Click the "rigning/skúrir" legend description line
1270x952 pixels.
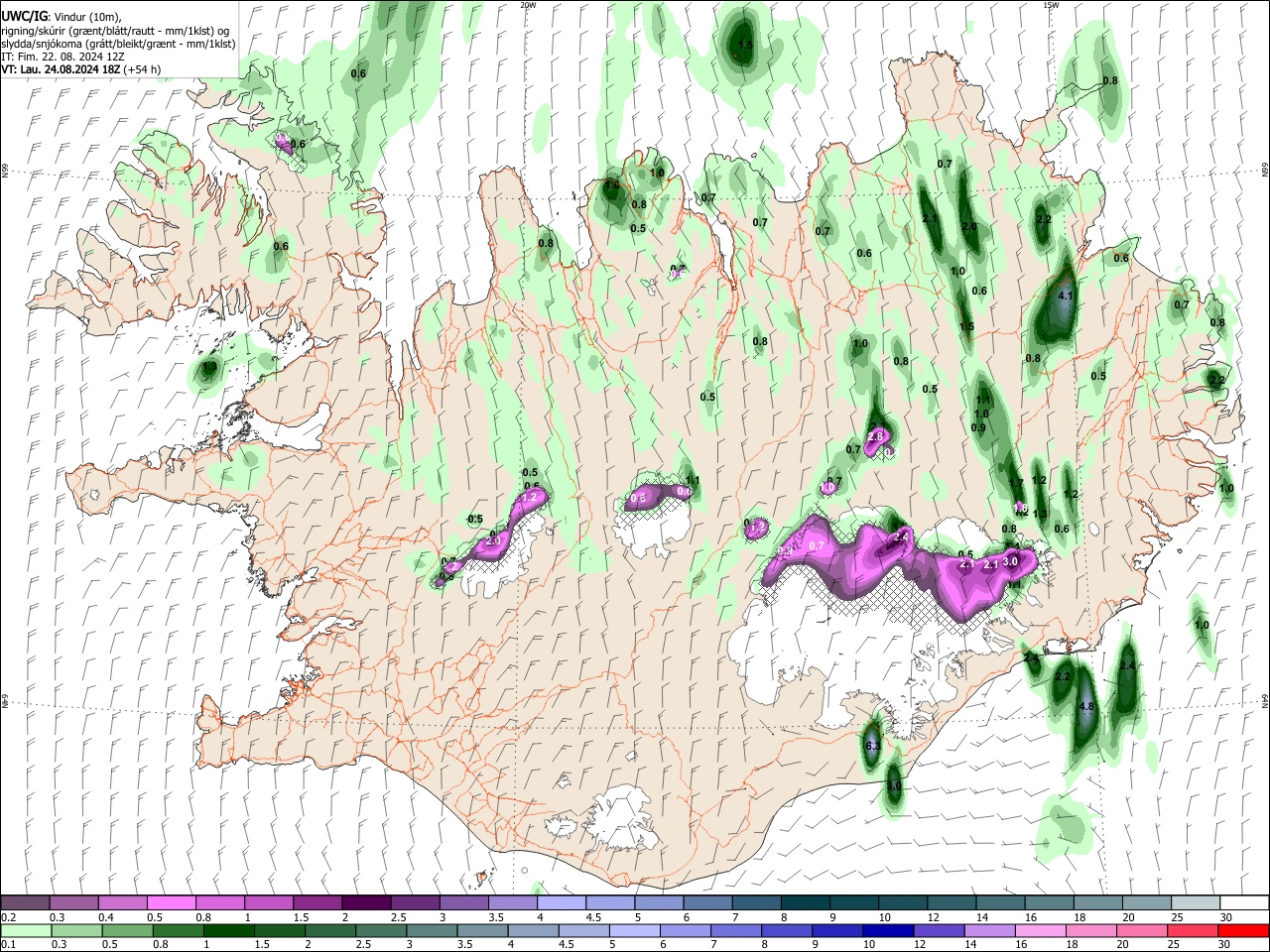[x=115, y=31]
